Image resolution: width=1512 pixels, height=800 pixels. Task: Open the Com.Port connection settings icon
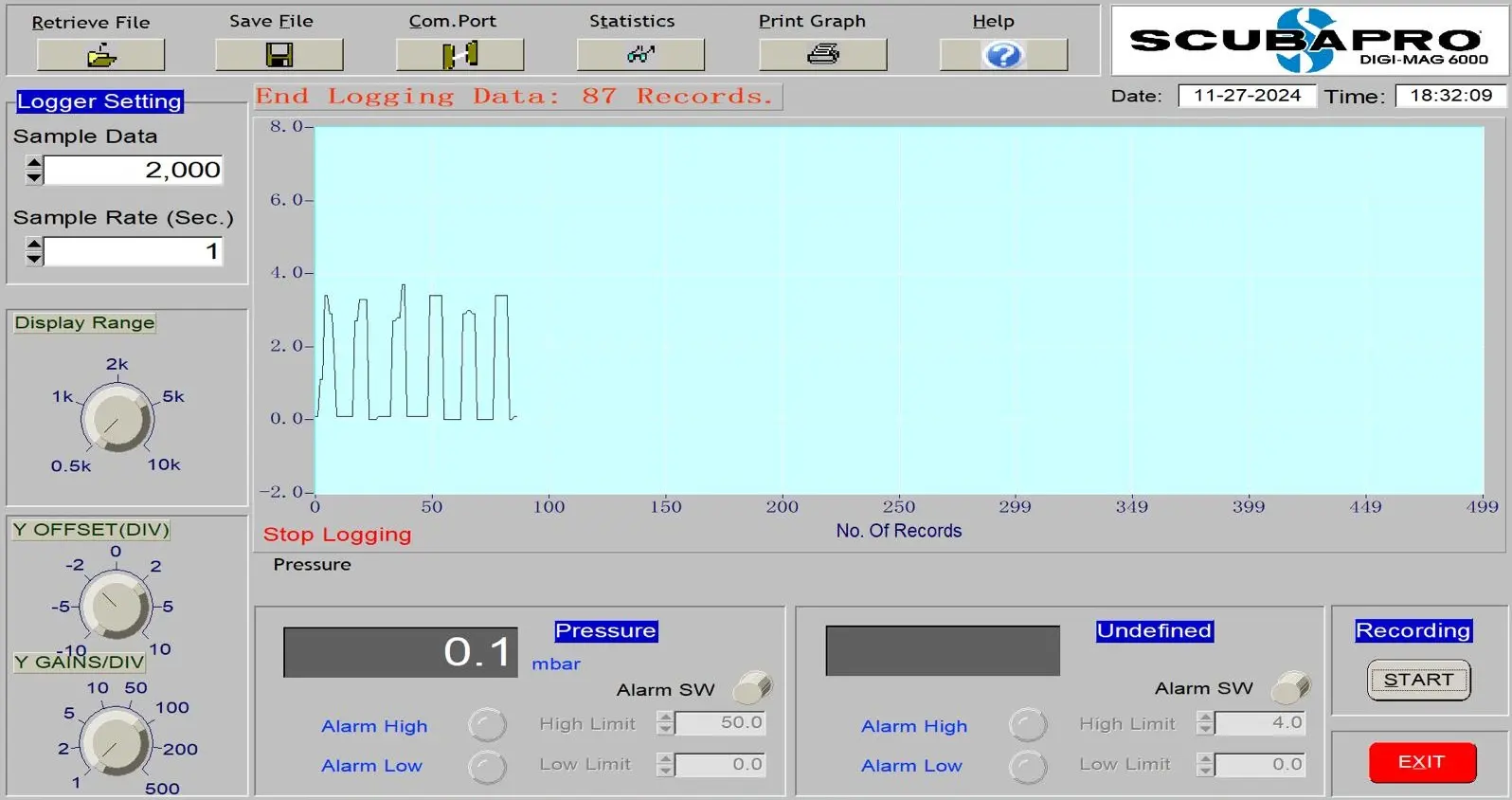click(x=459, y=56)
